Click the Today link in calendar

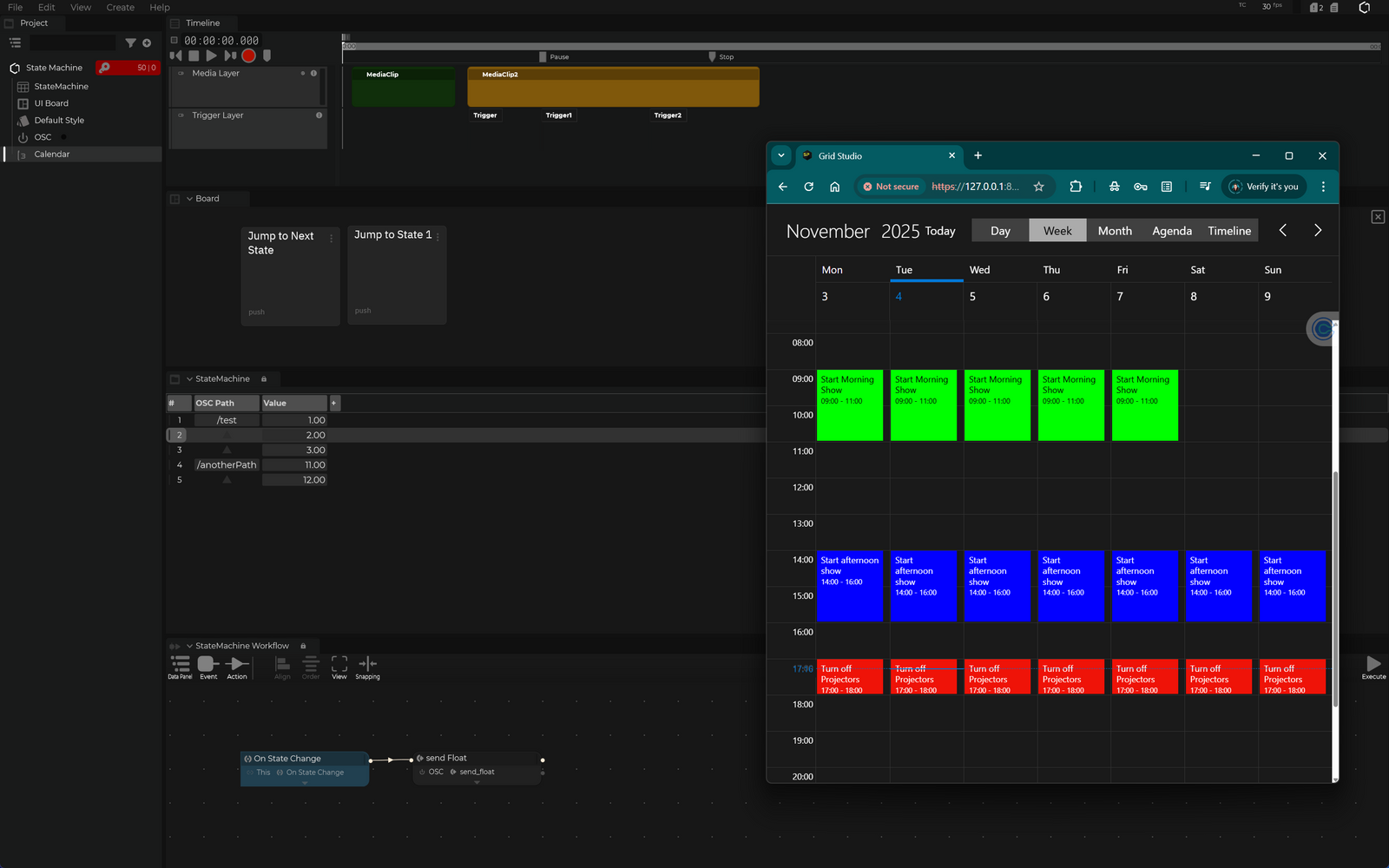pyautogui.click(x=939, y=231)
